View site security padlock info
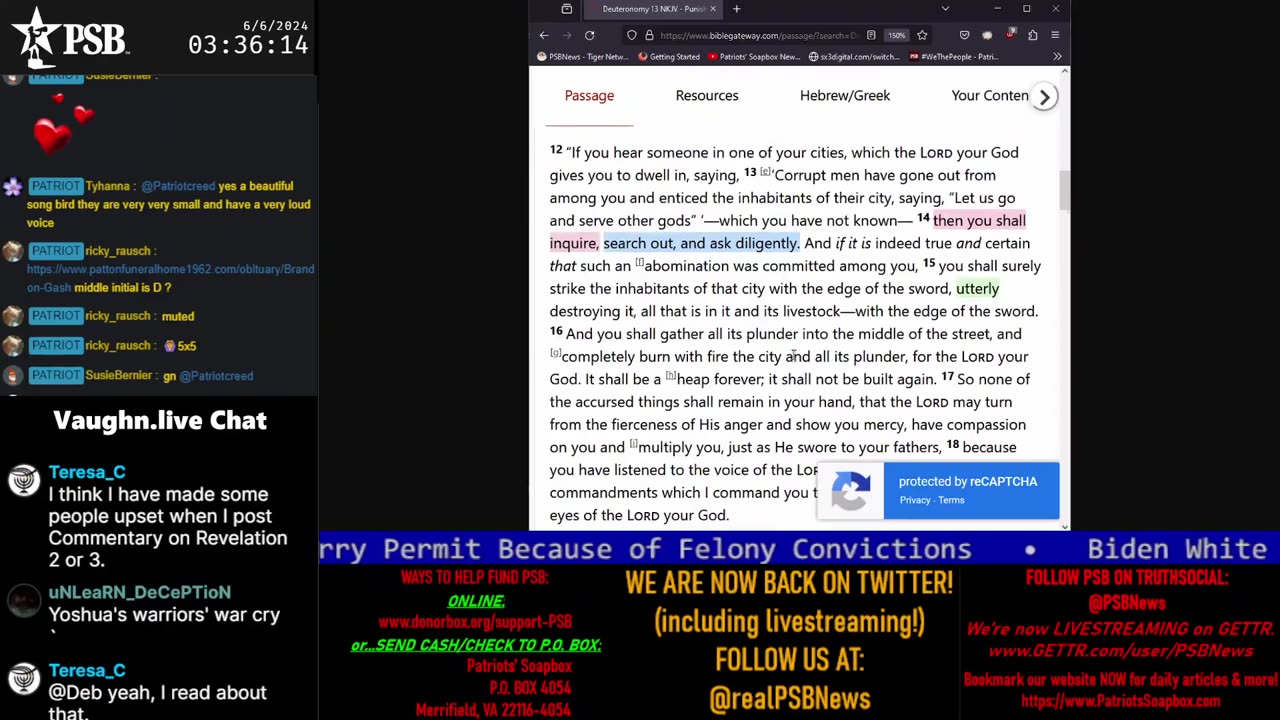 point(649,35)
